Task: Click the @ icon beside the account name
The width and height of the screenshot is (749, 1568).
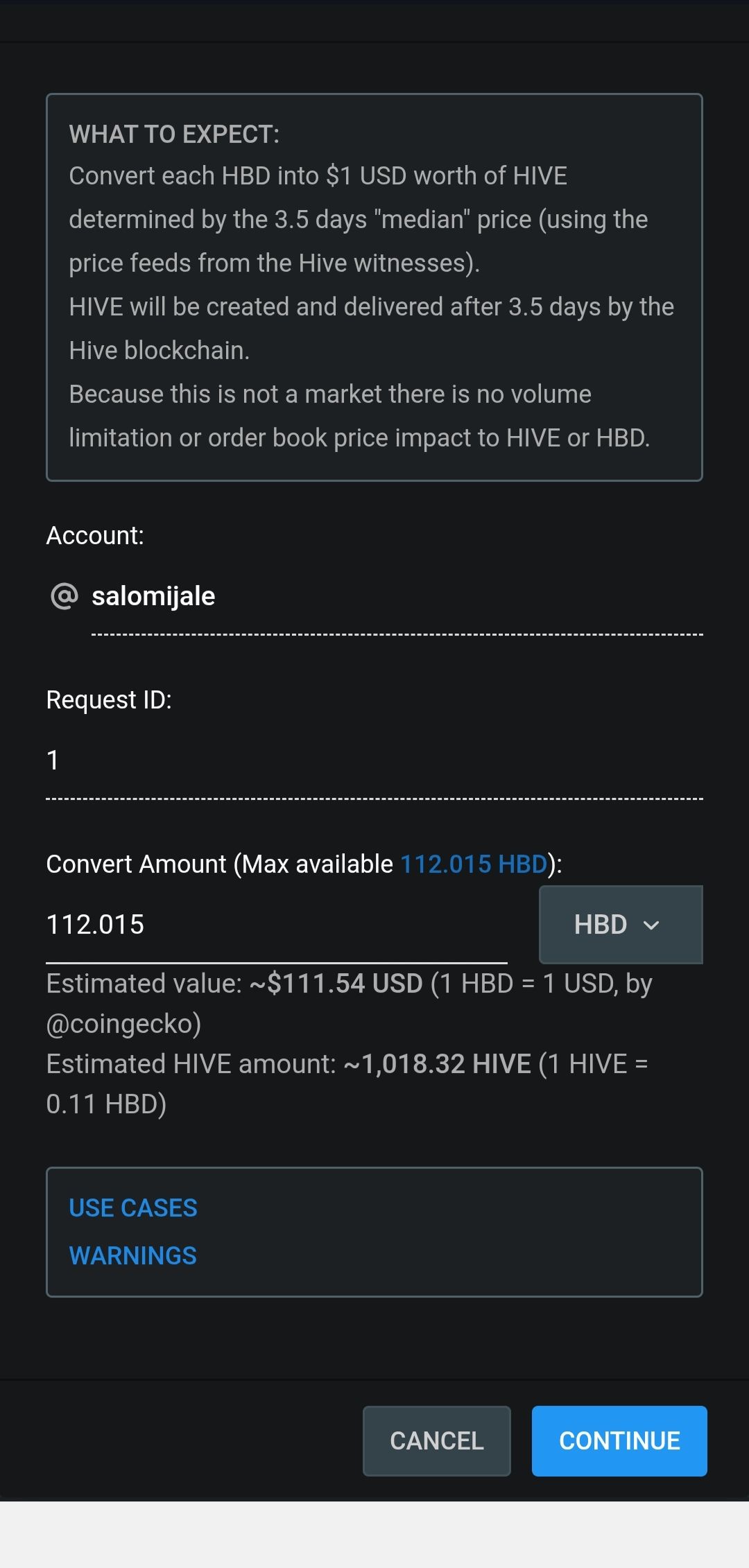Action: pyautogui.click(x=64, y=596)
